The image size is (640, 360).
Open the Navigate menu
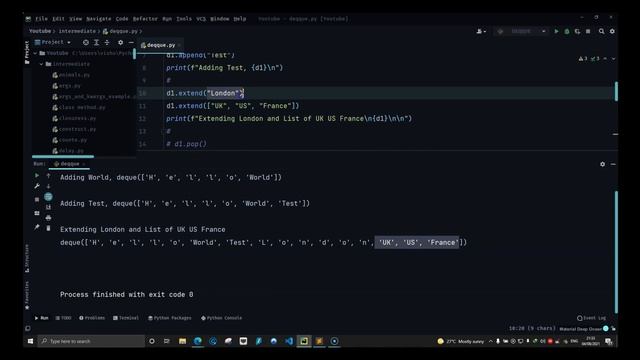98,19
